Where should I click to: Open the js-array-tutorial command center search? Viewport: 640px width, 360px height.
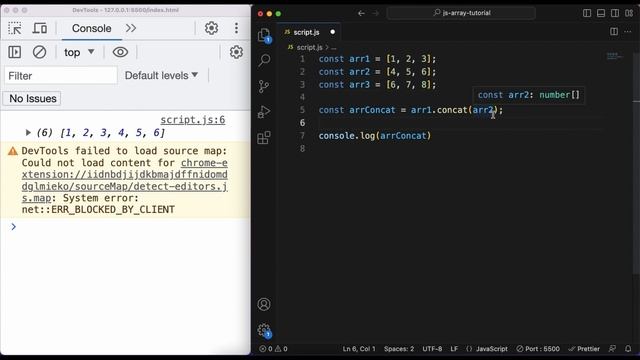[461, 13]
